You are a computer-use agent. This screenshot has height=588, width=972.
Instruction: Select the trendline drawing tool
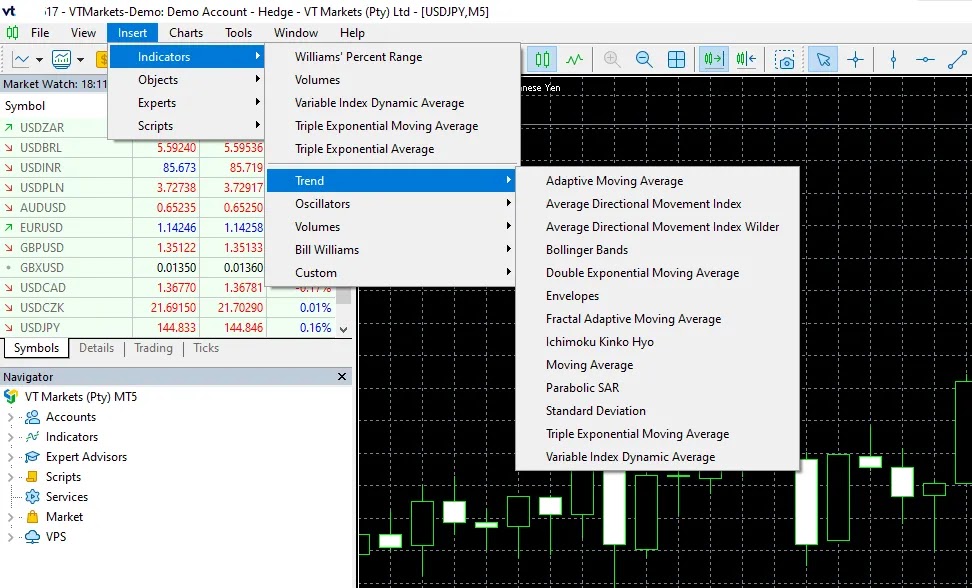pyautogui.click(x=958, y=59)
